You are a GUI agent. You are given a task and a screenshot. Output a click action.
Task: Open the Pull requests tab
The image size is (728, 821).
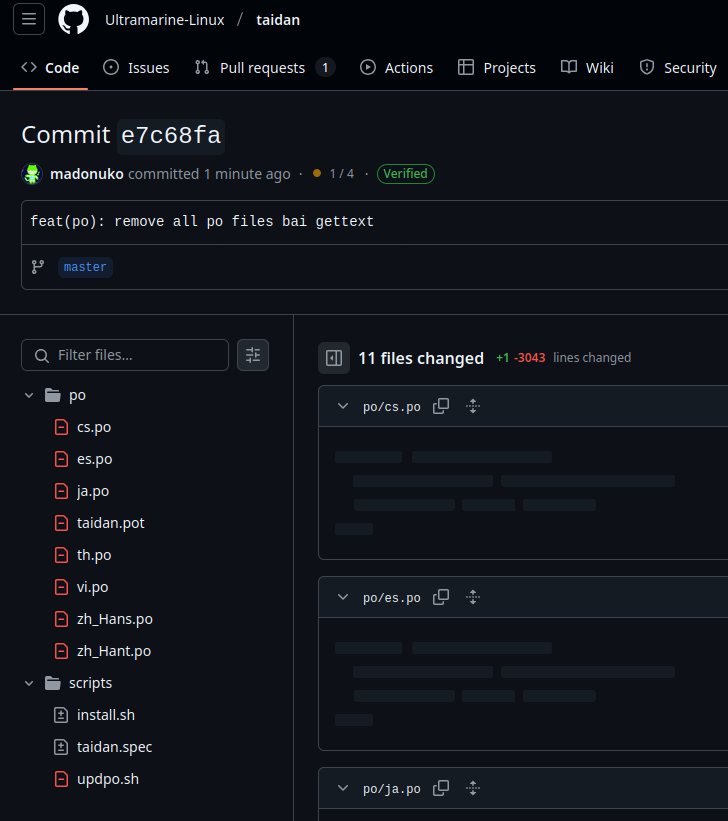click(264, 68)
